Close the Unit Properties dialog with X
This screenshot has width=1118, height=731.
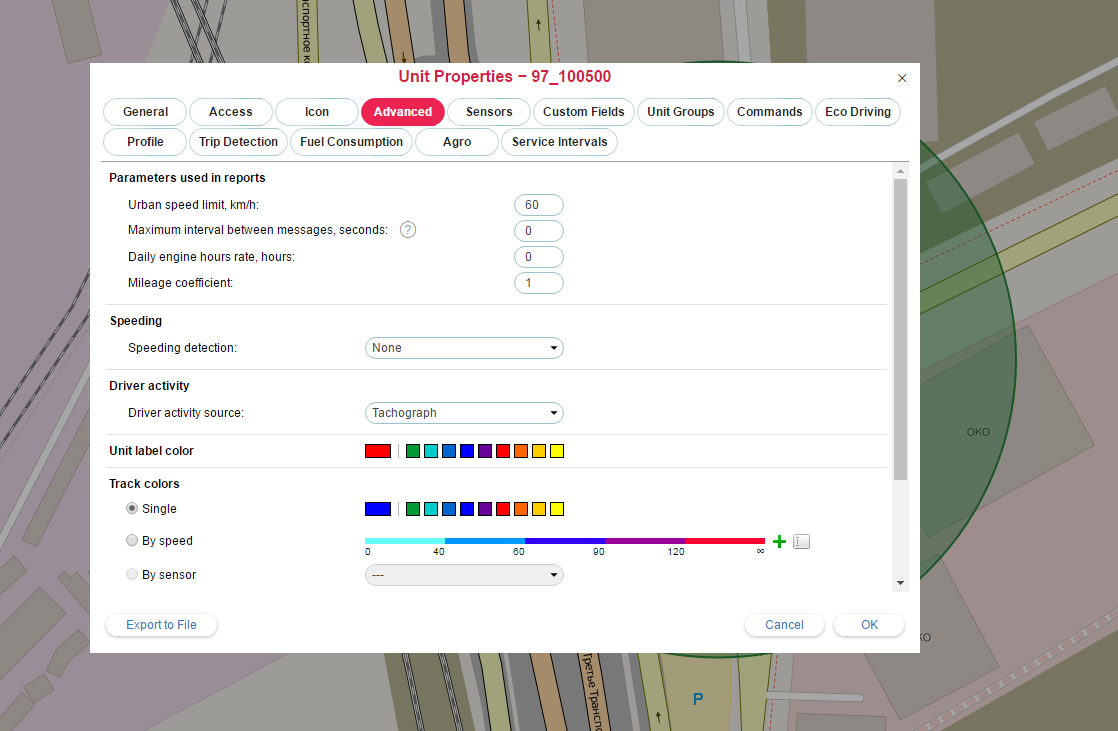point(902,78)
